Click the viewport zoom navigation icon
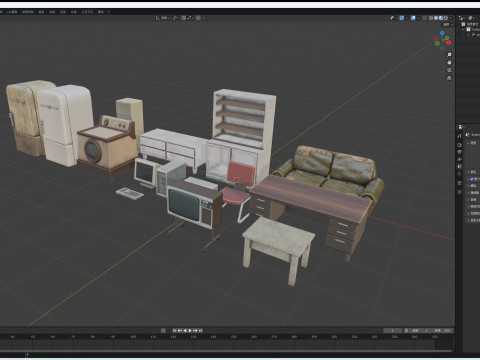This screenshot has height=360, width=480. pyautogui.click(x=449, y=54)
